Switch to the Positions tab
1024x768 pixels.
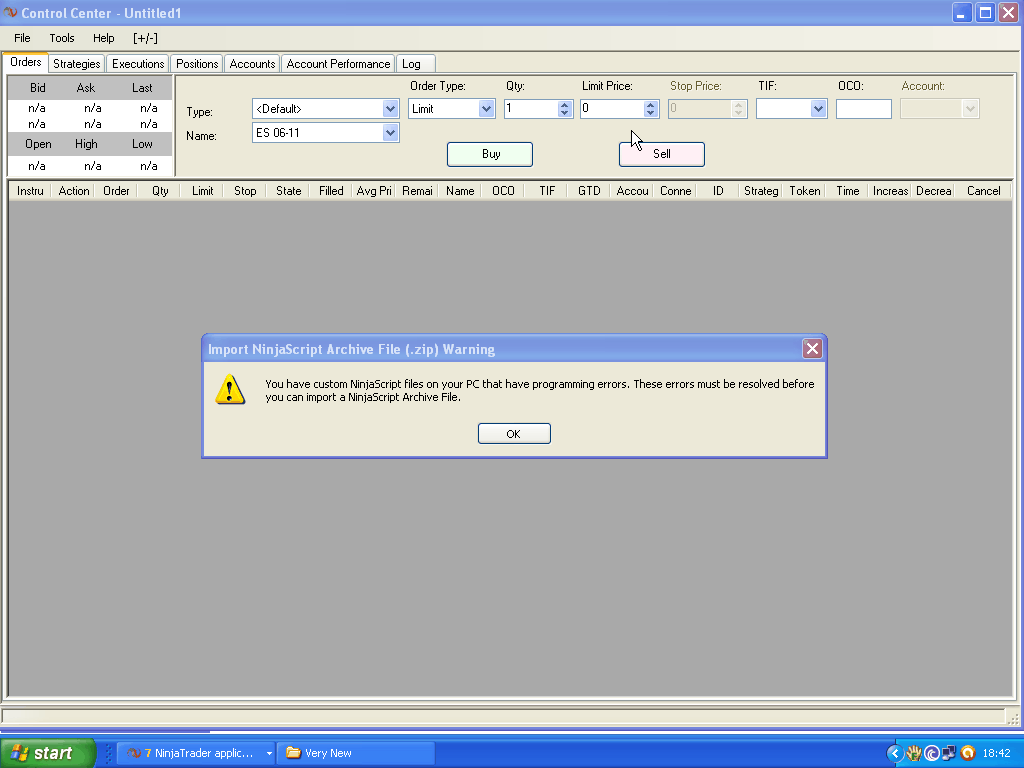click(x=197, y=63)
